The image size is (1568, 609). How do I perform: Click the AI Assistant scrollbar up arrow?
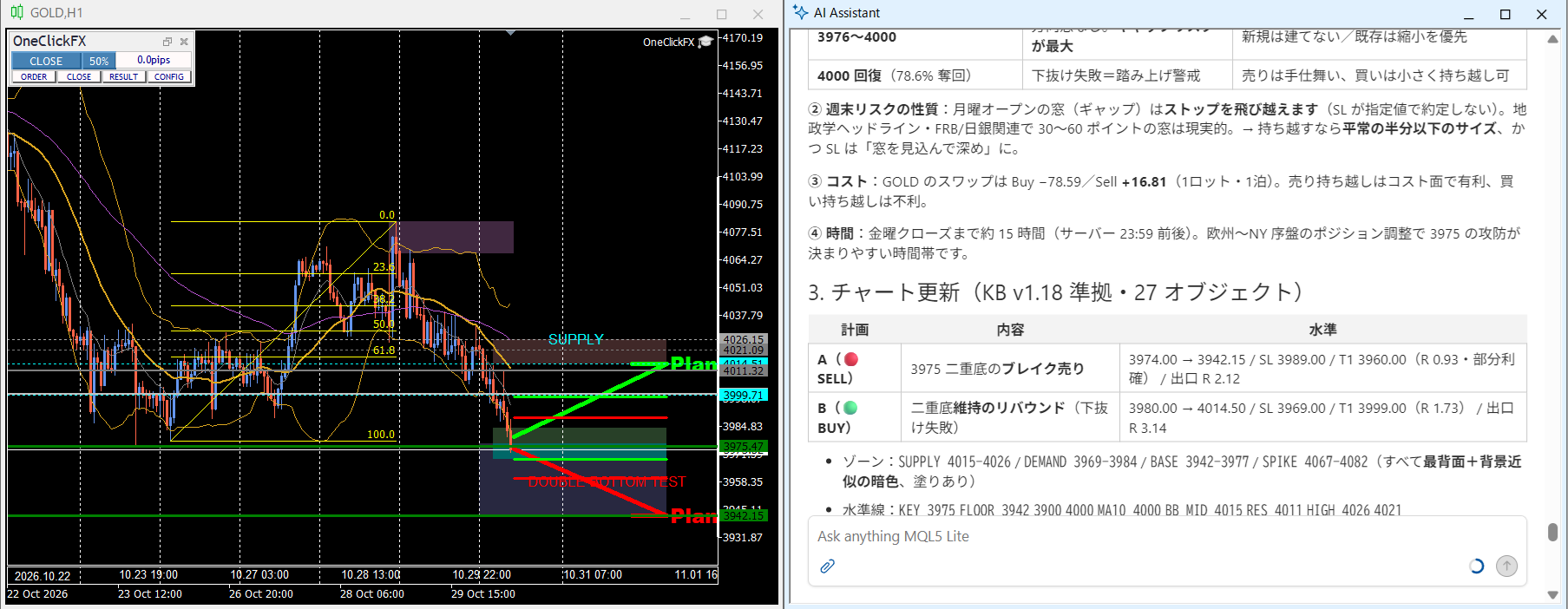1552,39
